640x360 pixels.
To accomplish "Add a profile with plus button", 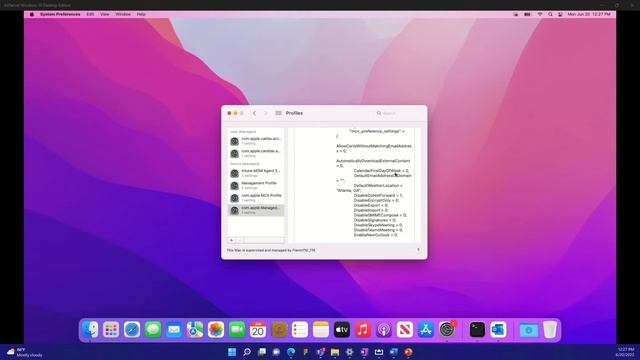I will click(x=231, y=240).
